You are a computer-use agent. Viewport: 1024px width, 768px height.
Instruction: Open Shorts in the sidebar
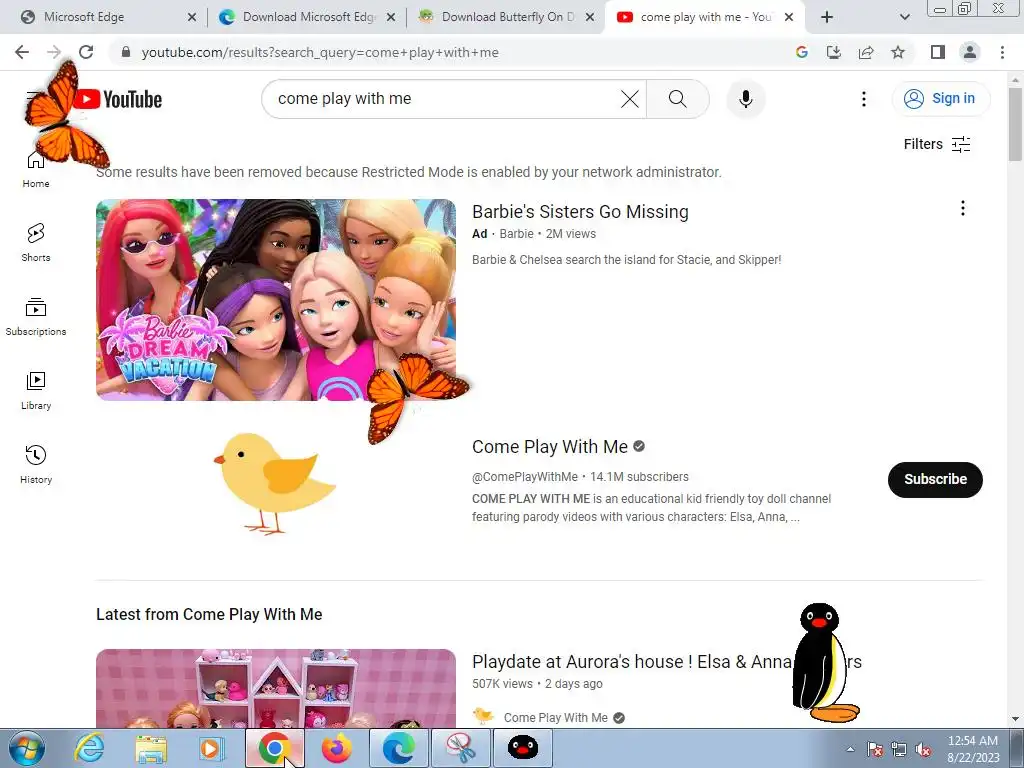pos(36,242)
